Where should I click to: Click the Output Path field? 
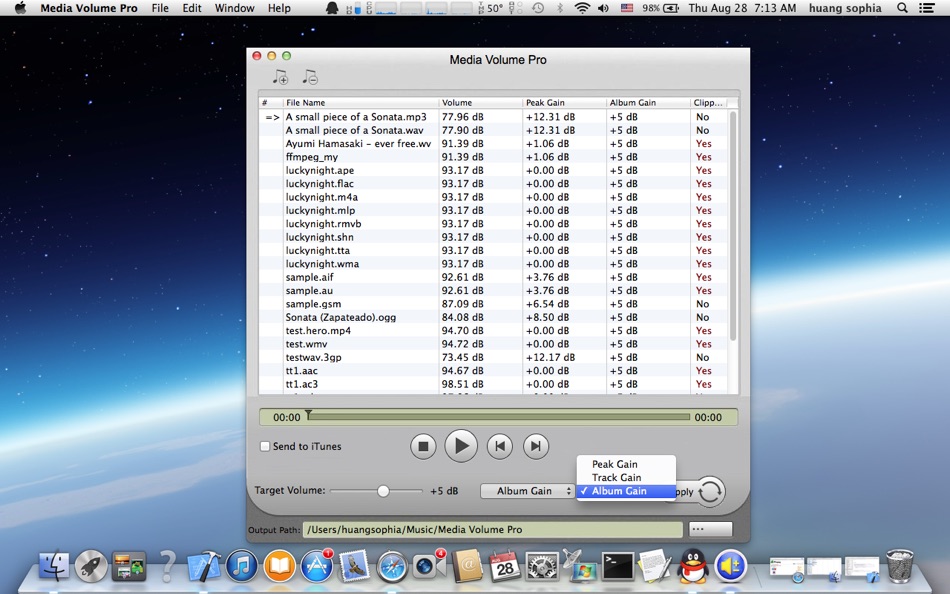493,530
